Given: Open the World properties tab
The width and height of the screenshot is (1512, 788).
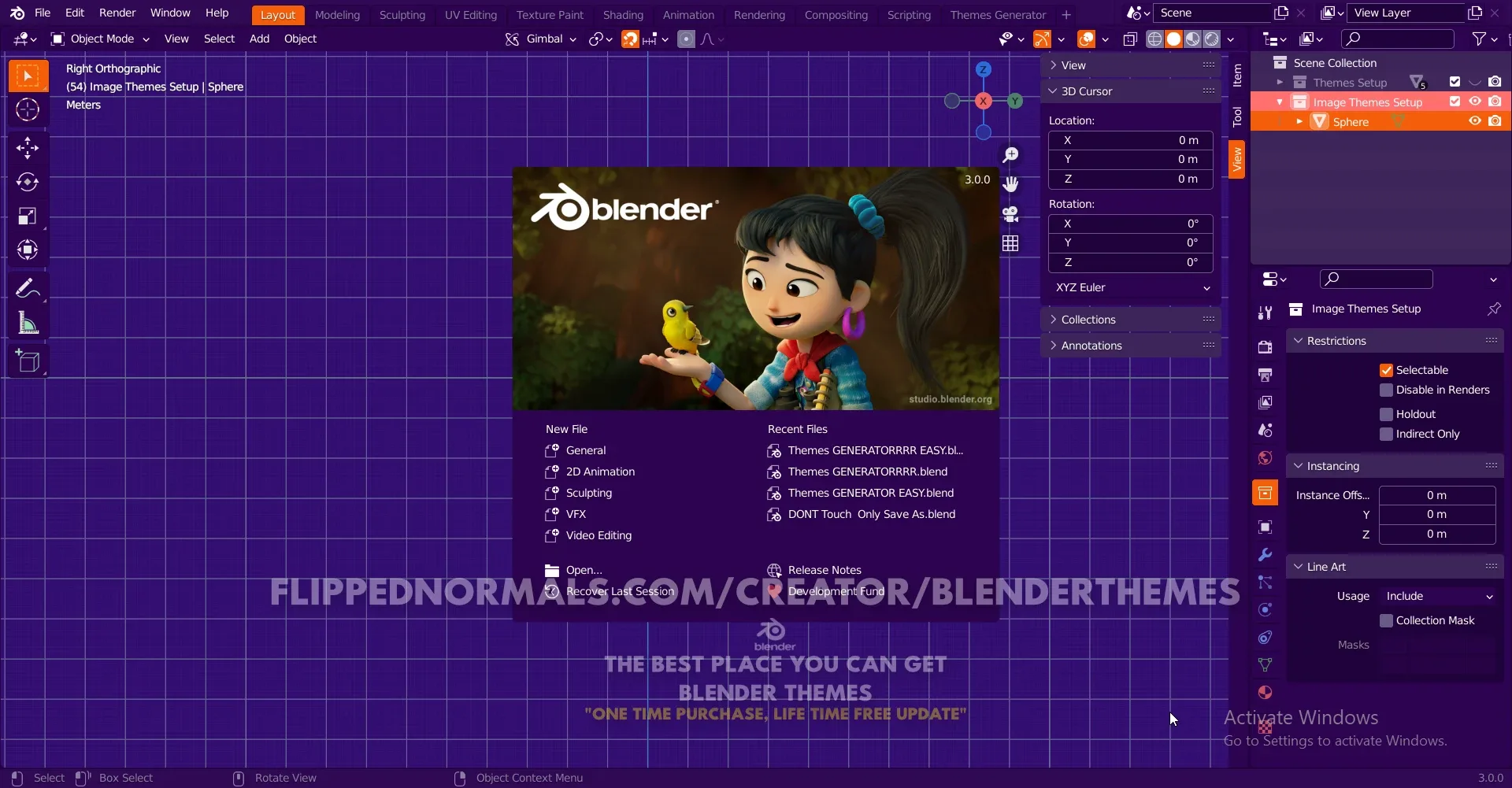Looking at the screenshot, I should pyautogui.click(x=1265, y=457).
